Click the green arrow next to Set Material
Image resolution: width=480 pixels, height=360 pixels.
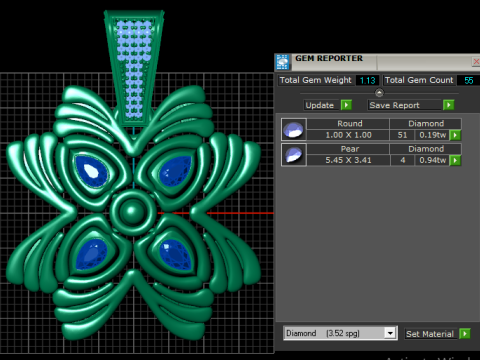[465, 333]
